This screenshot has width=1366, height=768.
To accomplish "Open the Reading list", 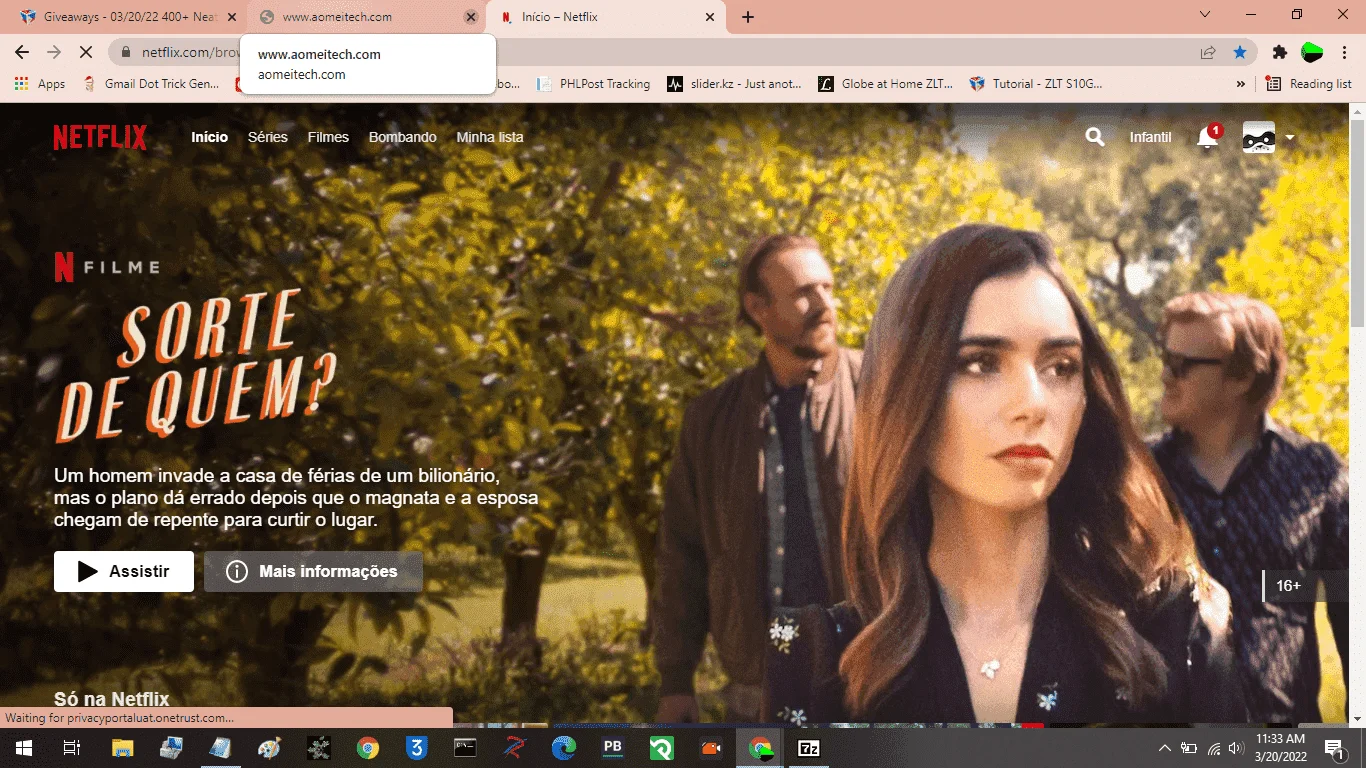I will 1308,84.
